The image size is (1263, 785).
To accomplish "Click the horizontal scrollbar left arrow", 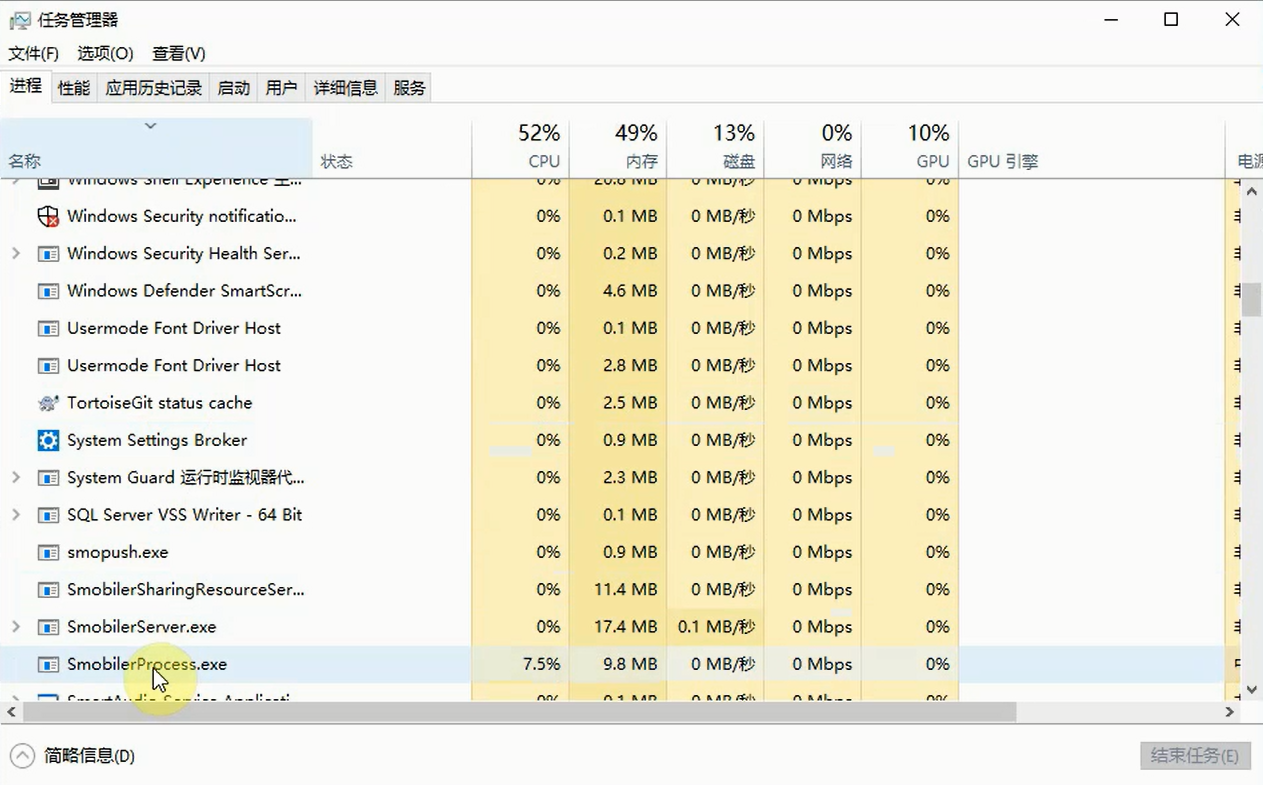I will [11, 712].
